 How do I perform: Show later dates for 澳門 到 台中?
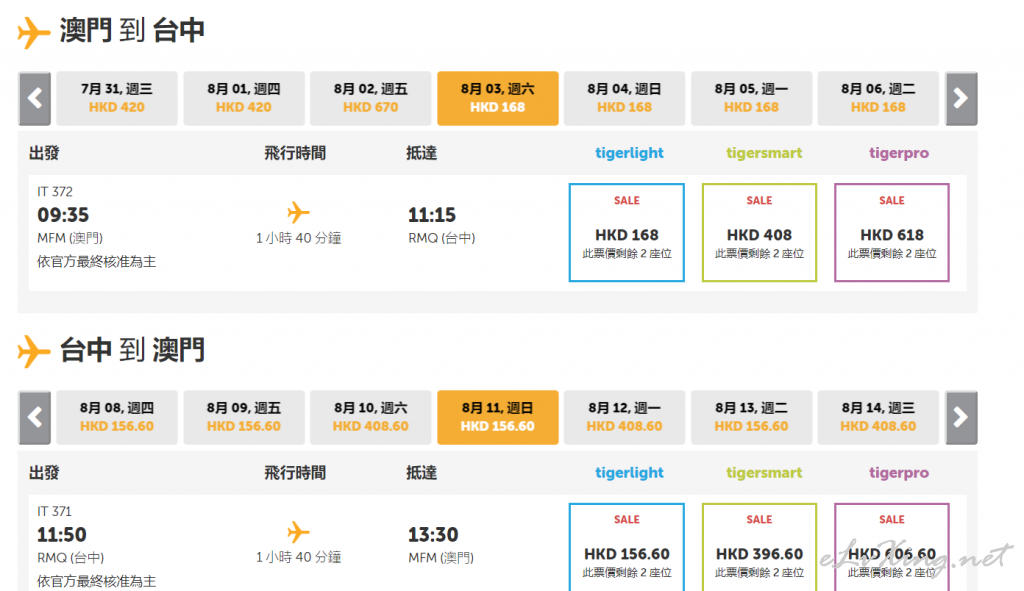(x=961, y=99)
